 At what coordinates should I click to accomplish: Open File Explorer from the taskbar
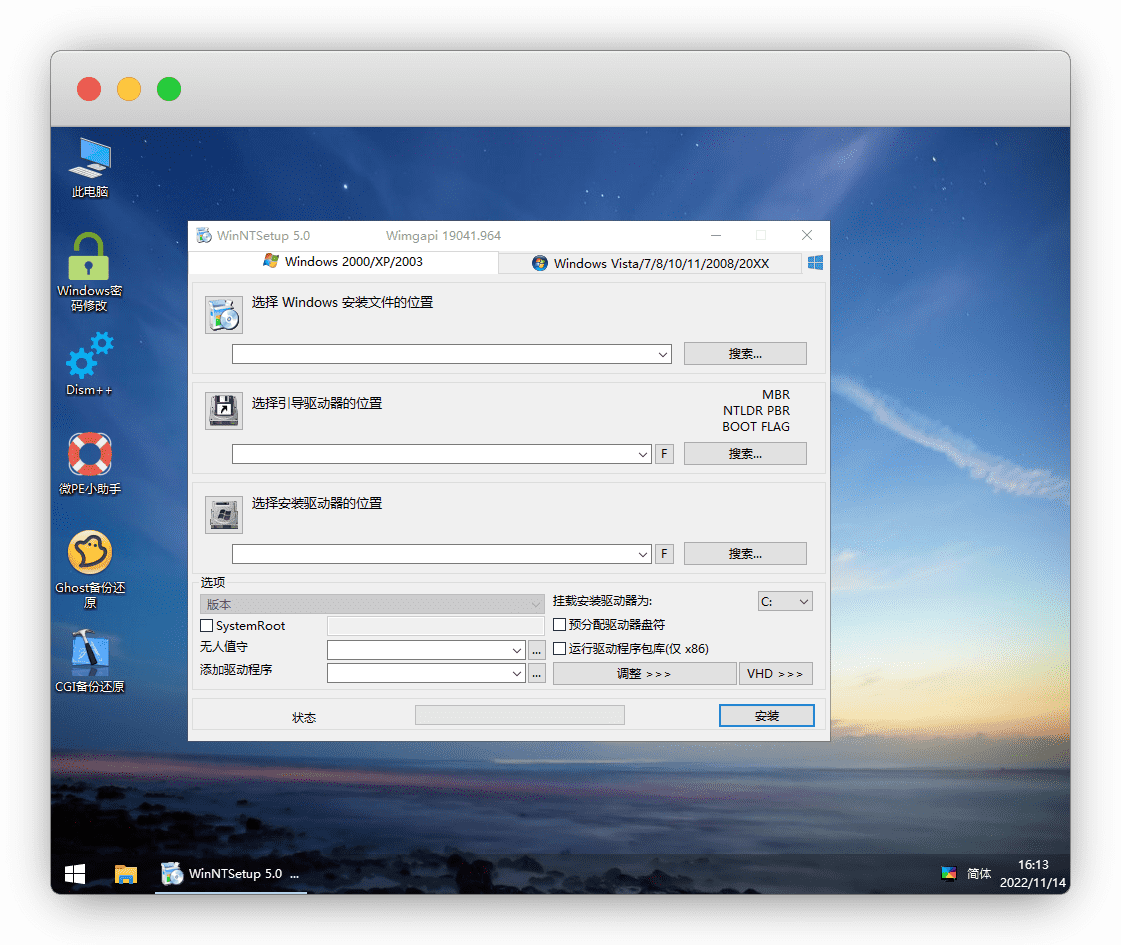(x=125, y=873)
